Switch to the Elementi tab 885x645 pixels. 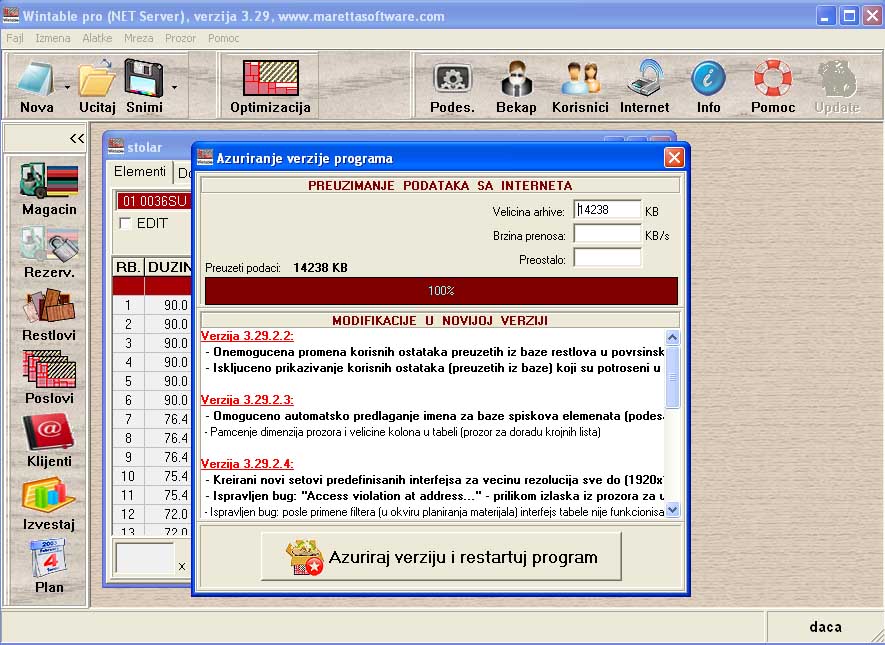[x=140, y=172]
